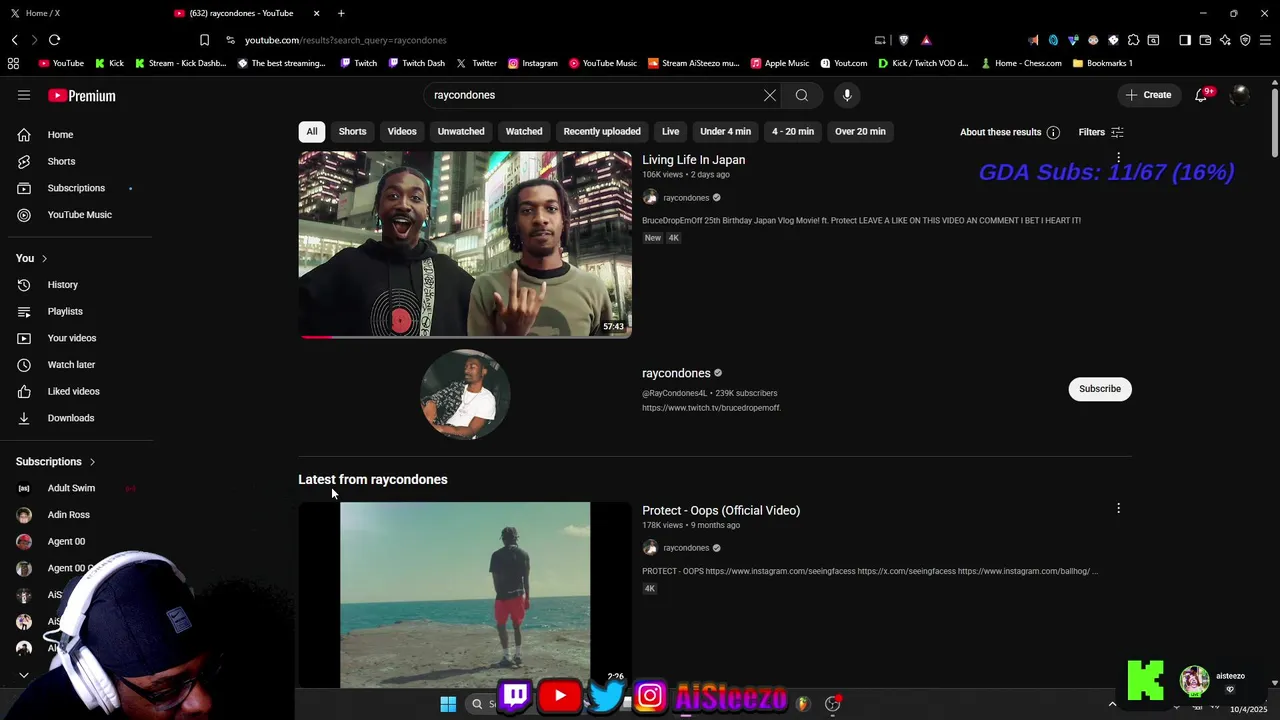Click the browser reload button
Viewport: 1280px width, 720px height.
coord(54,40)
